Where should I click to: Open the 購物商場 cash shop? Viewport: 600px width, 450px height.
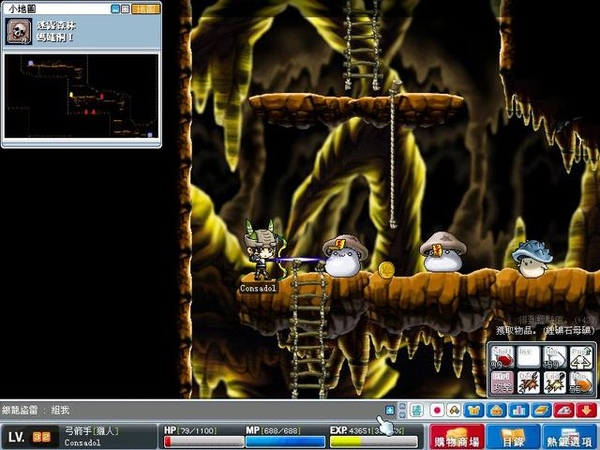pyautogui.click(x=457, y=437)
